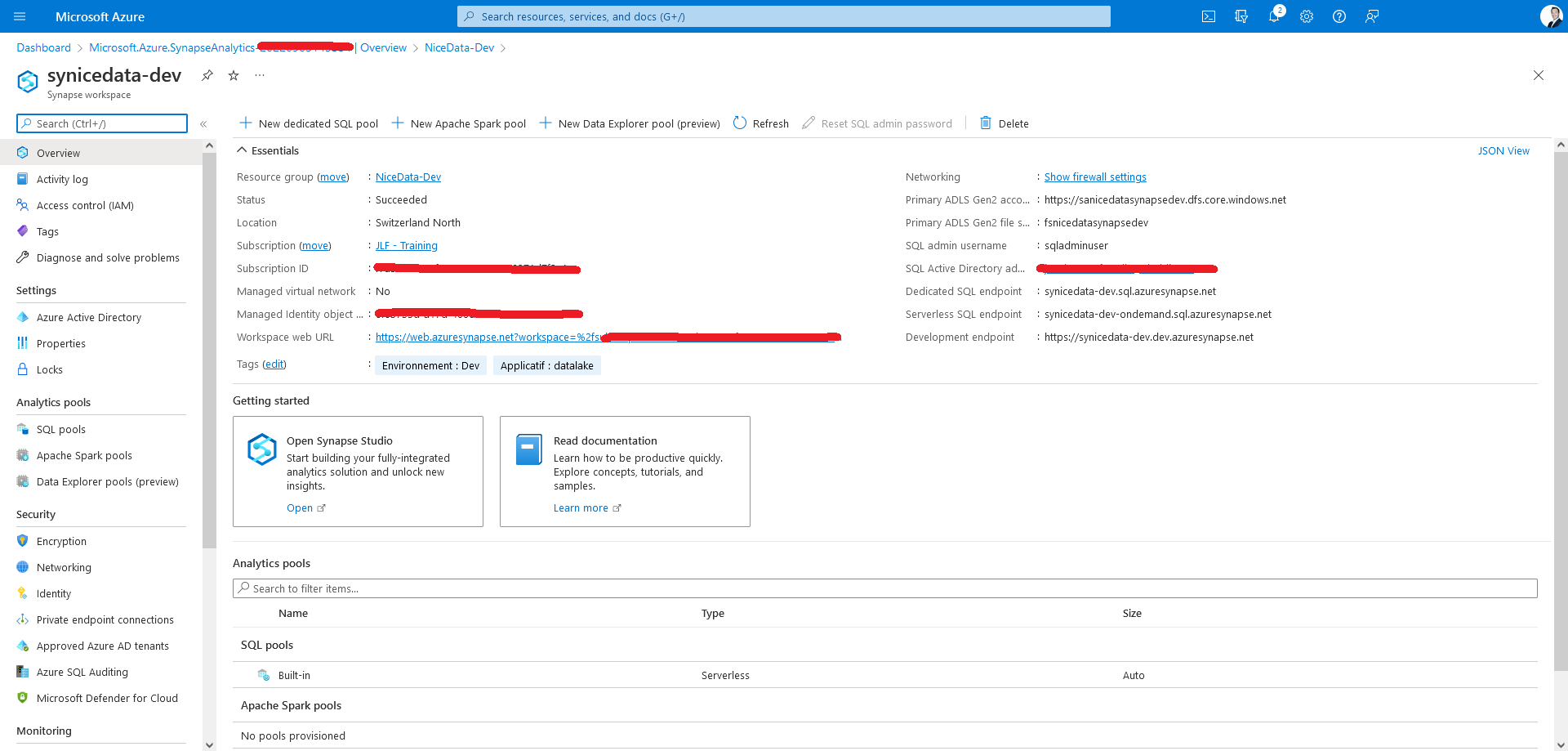Click move link next to Resource group

[333, 177]
